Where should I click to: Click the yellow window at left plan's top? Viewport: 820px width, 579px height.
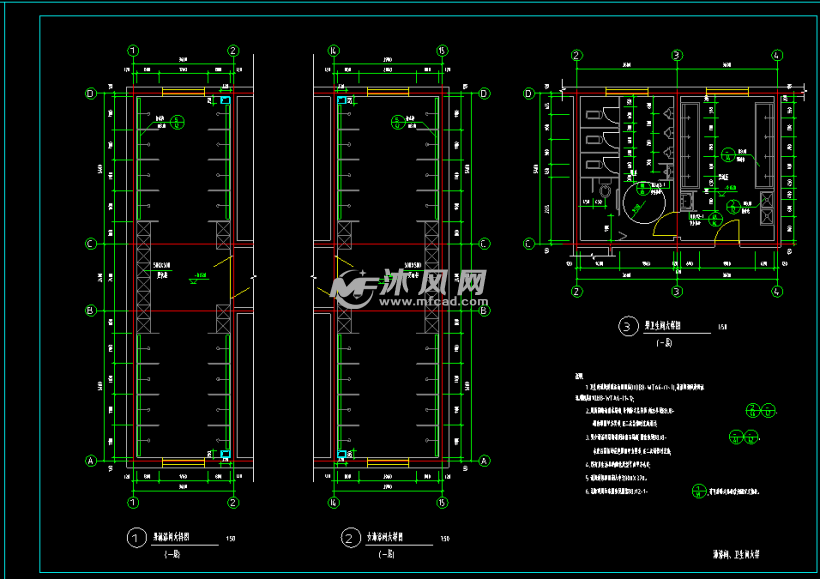[183, 93]
